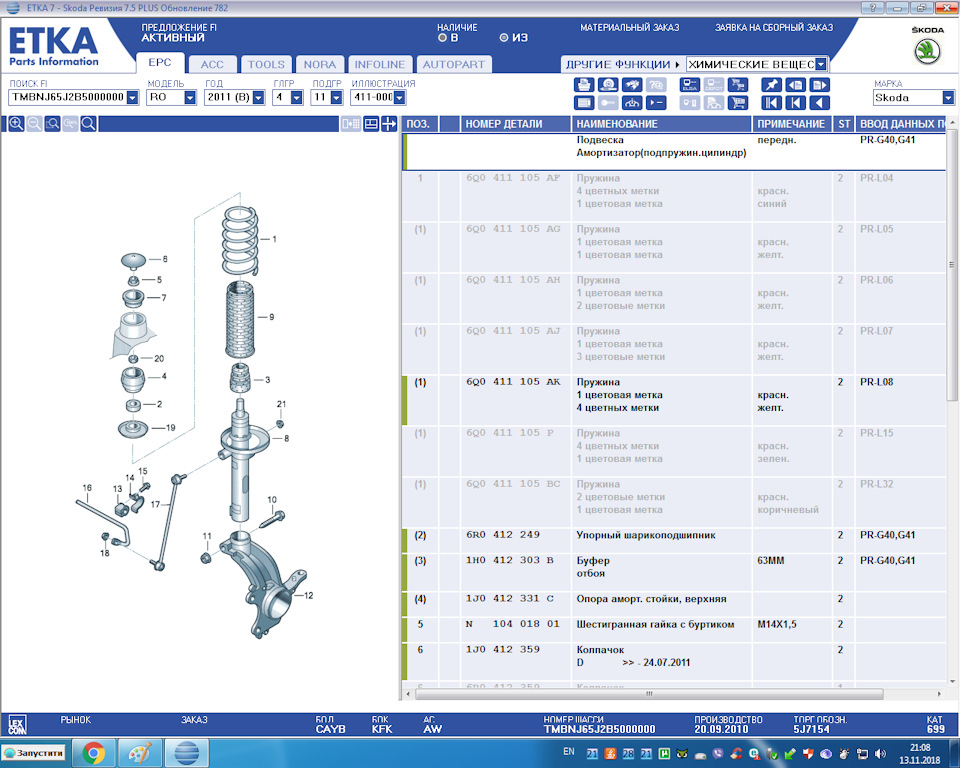
Task: Click the illustration layout view icon
Action: pos(370,124)
